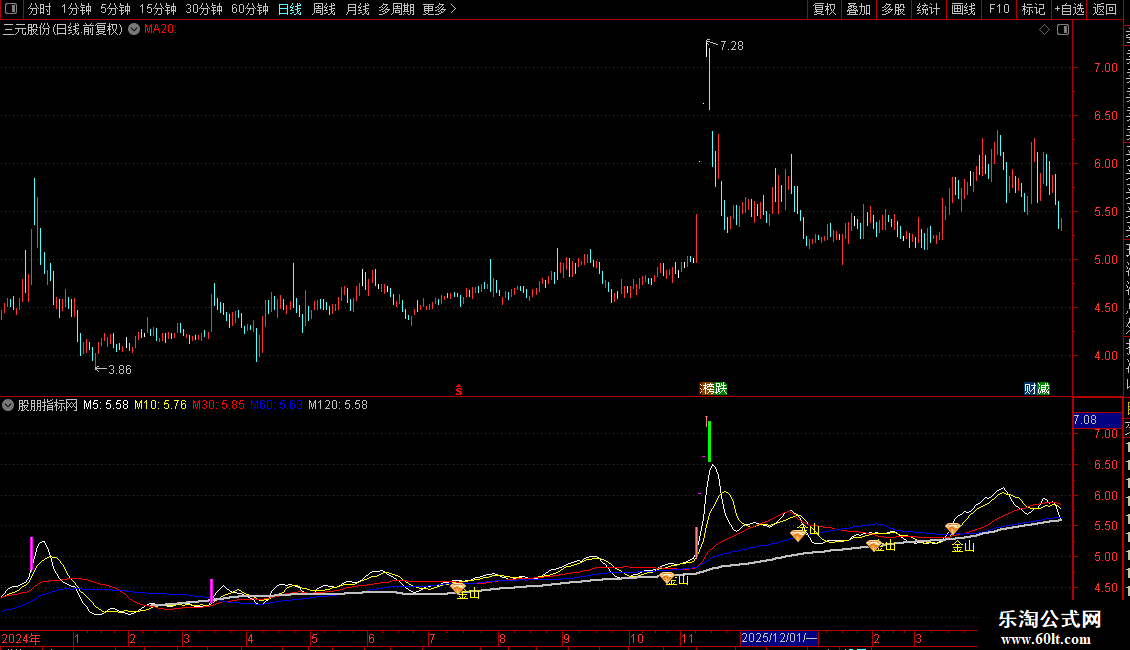Click the 金山 diamond signal near October
This screenshot has width=1130, height=650.
[667, 577]
